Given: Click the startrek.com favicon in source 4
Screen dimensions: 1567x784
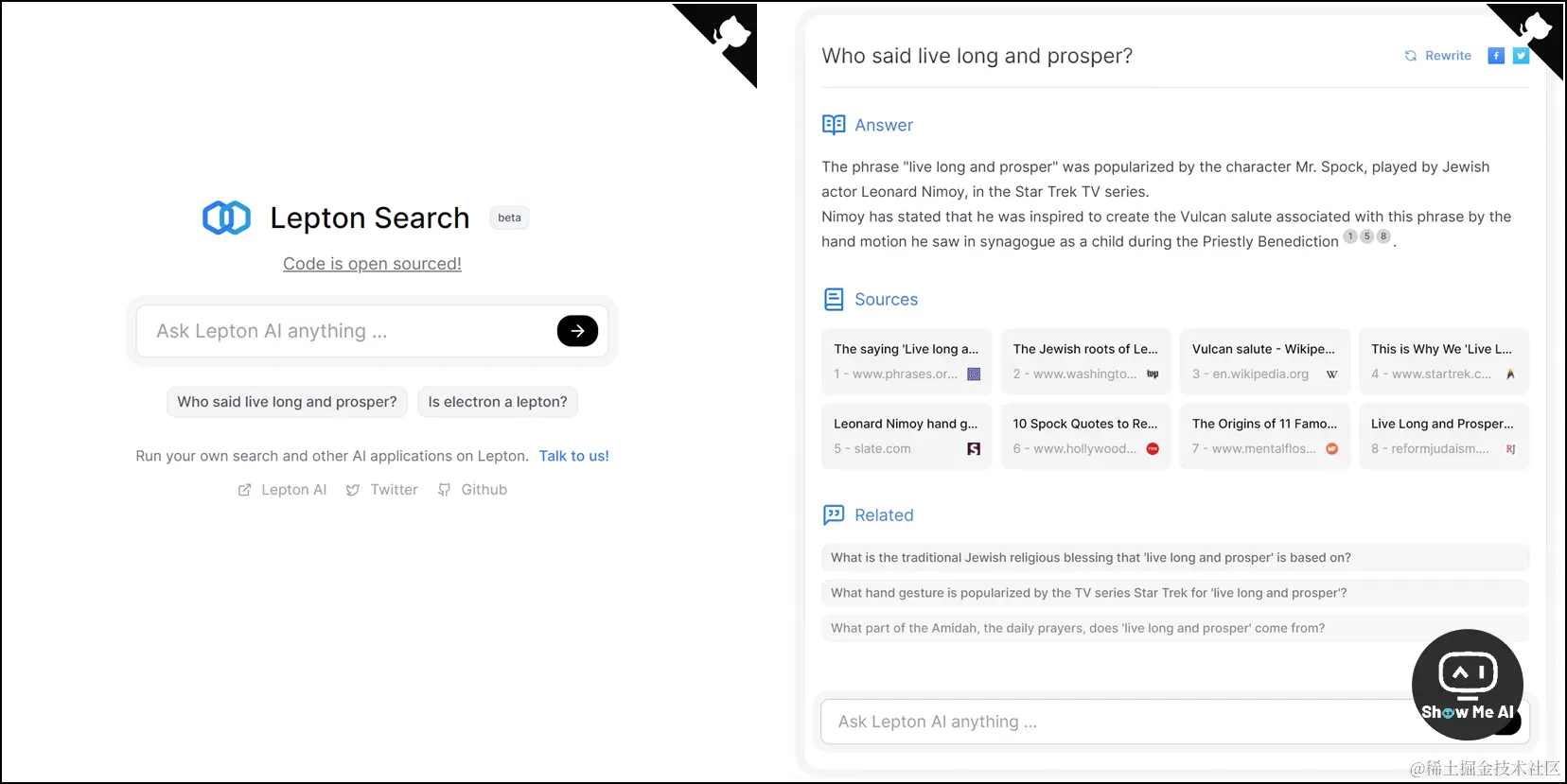Looking at the screenshot, I should (1510, 375).
